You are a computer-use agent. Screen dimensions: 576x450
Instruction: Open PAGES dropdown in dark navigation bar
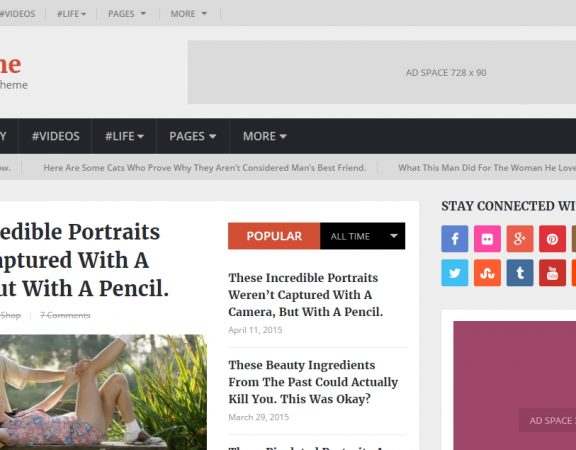coord(193,136)
